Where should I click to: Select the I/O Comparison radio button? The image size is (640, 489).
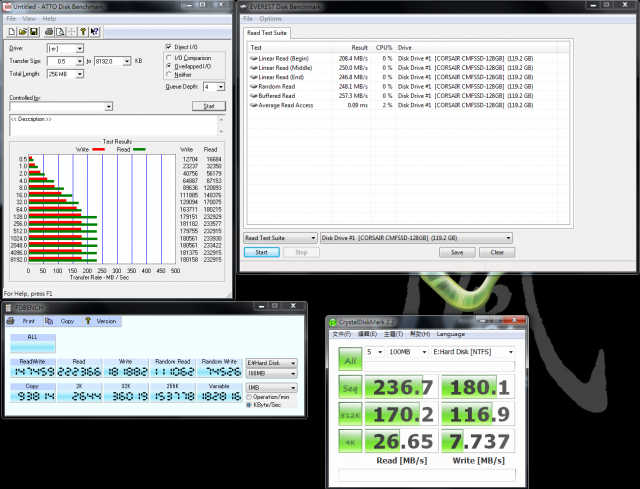(x=169, y=58)
